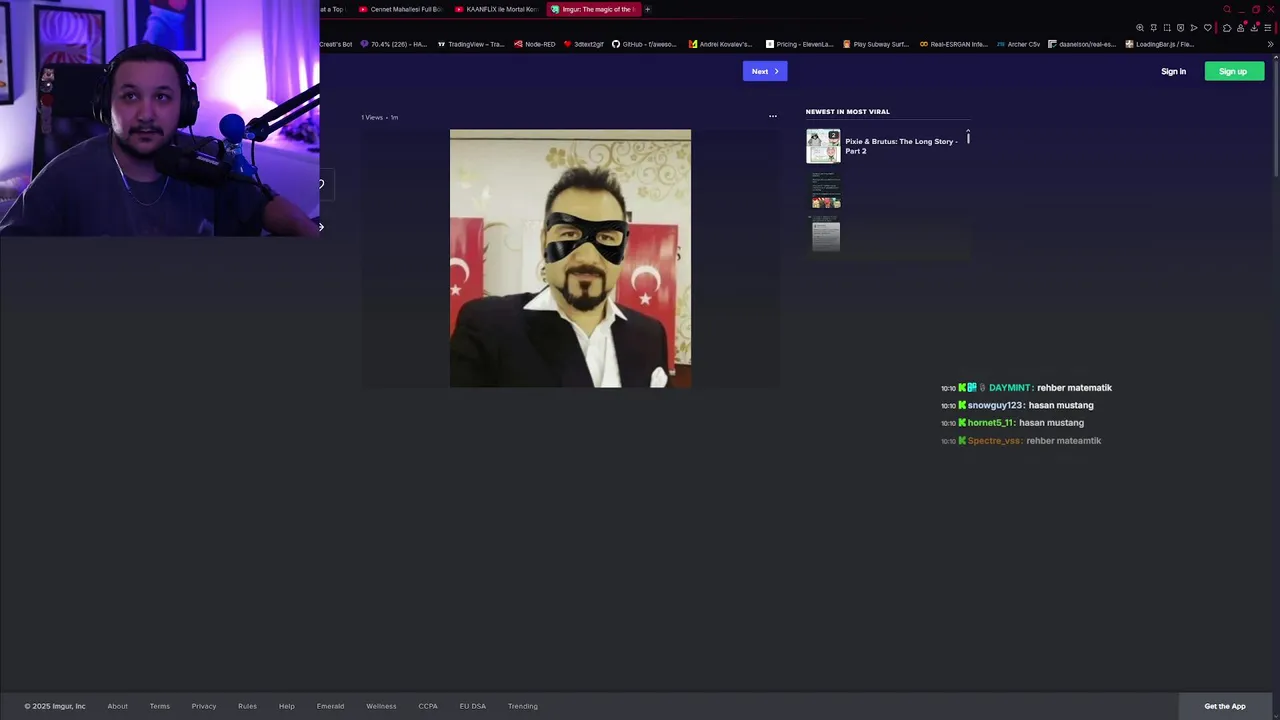1280x720 pixels.
Task: Click the page vertical scrollbar
Action: click(1277, 120)
